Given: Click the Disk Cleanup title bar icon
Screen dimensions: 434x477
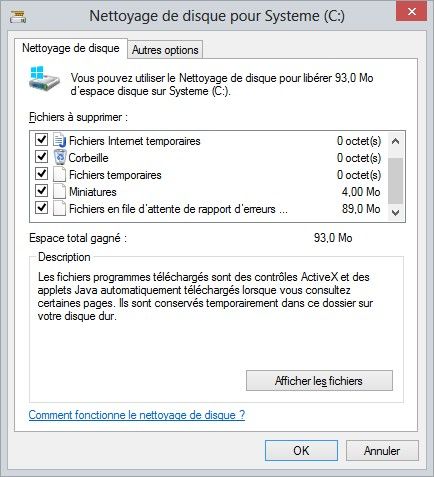Looking at the screenshot, I should click(18, 16).
